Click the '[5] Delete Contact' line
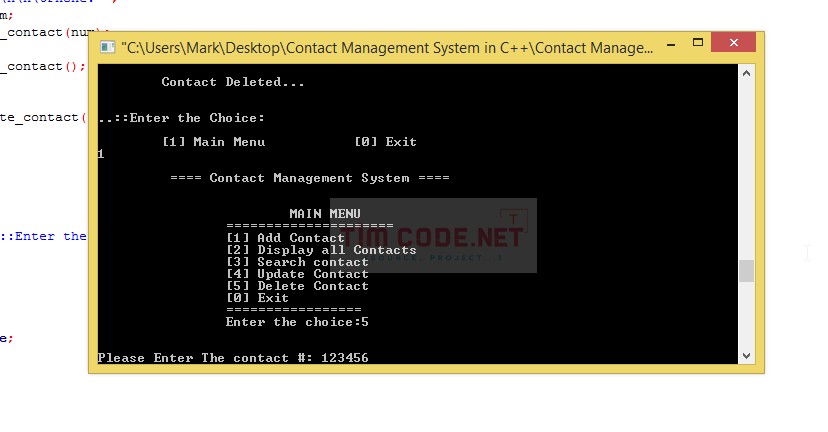Viewport: 828px width, 432px height. pos(297,286)
